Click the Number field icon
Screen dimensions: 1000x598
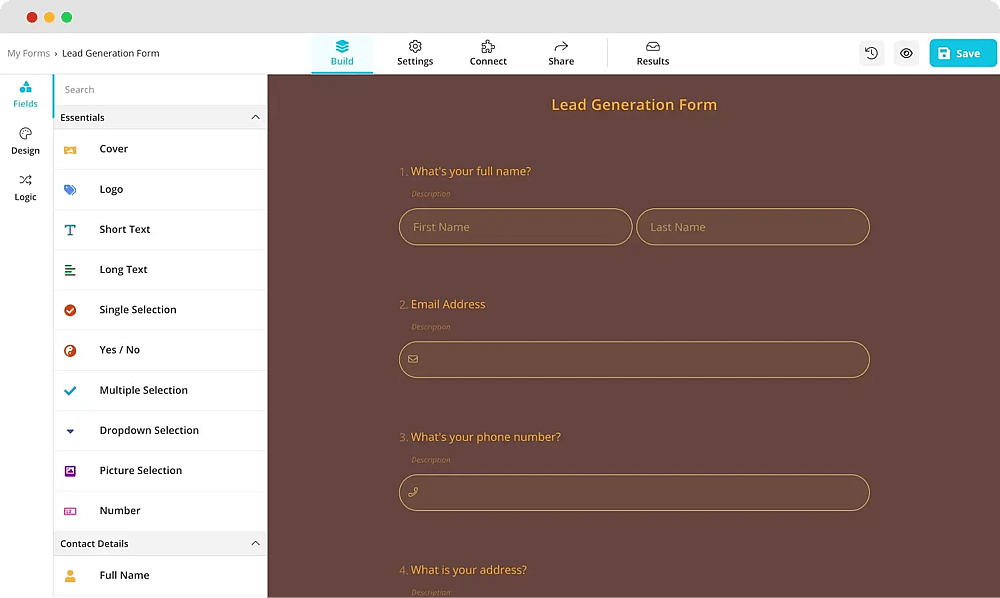point(70,511)
